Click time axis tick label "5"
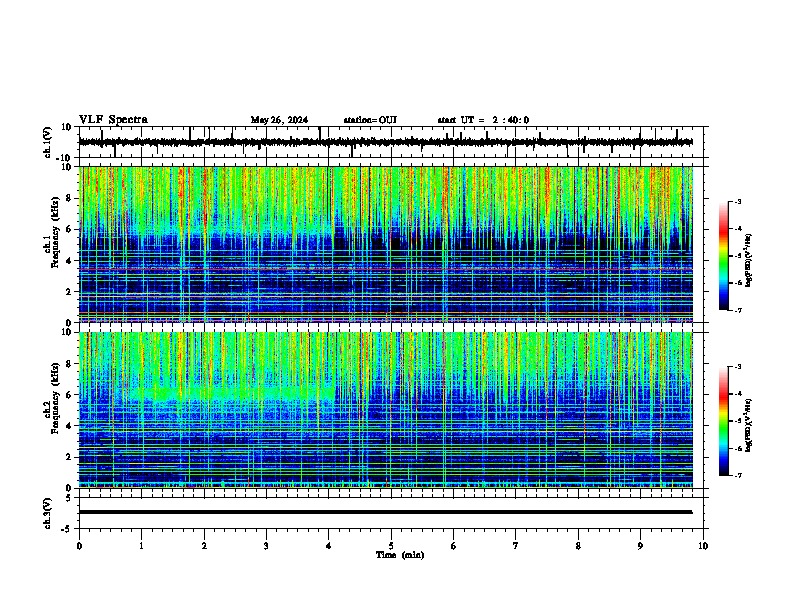 click(391, 546)
